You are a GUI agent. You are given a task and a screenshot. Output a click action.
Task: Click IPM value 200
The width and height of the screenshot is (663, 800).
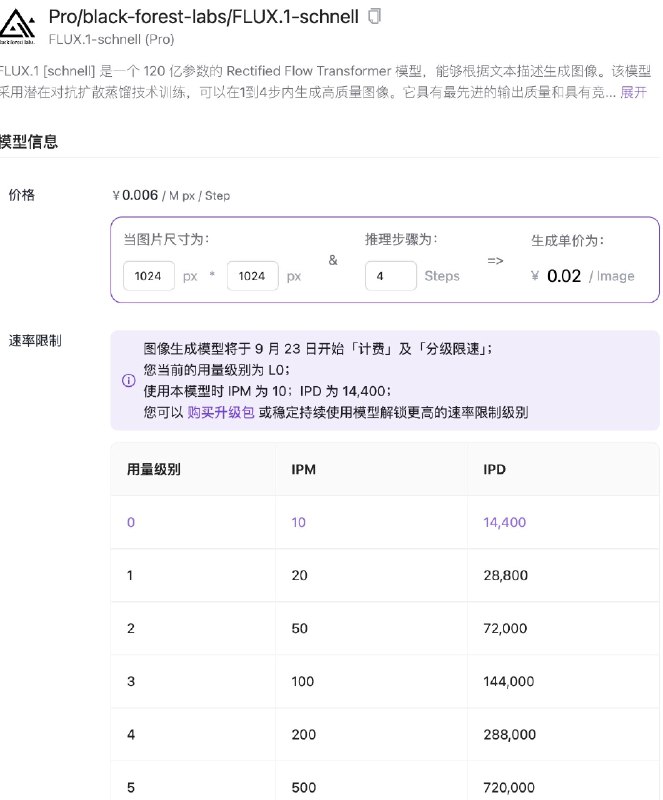click(x=304, y=735)
